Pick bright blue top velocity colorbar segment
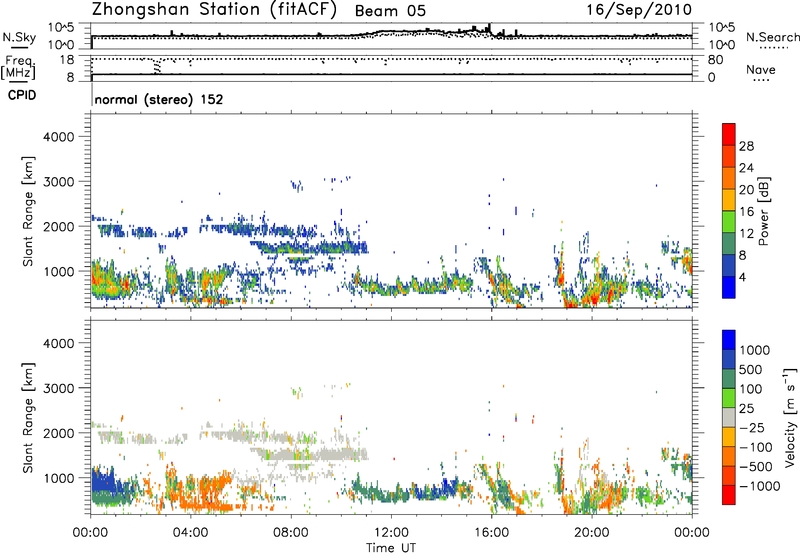 coord(729,340)
